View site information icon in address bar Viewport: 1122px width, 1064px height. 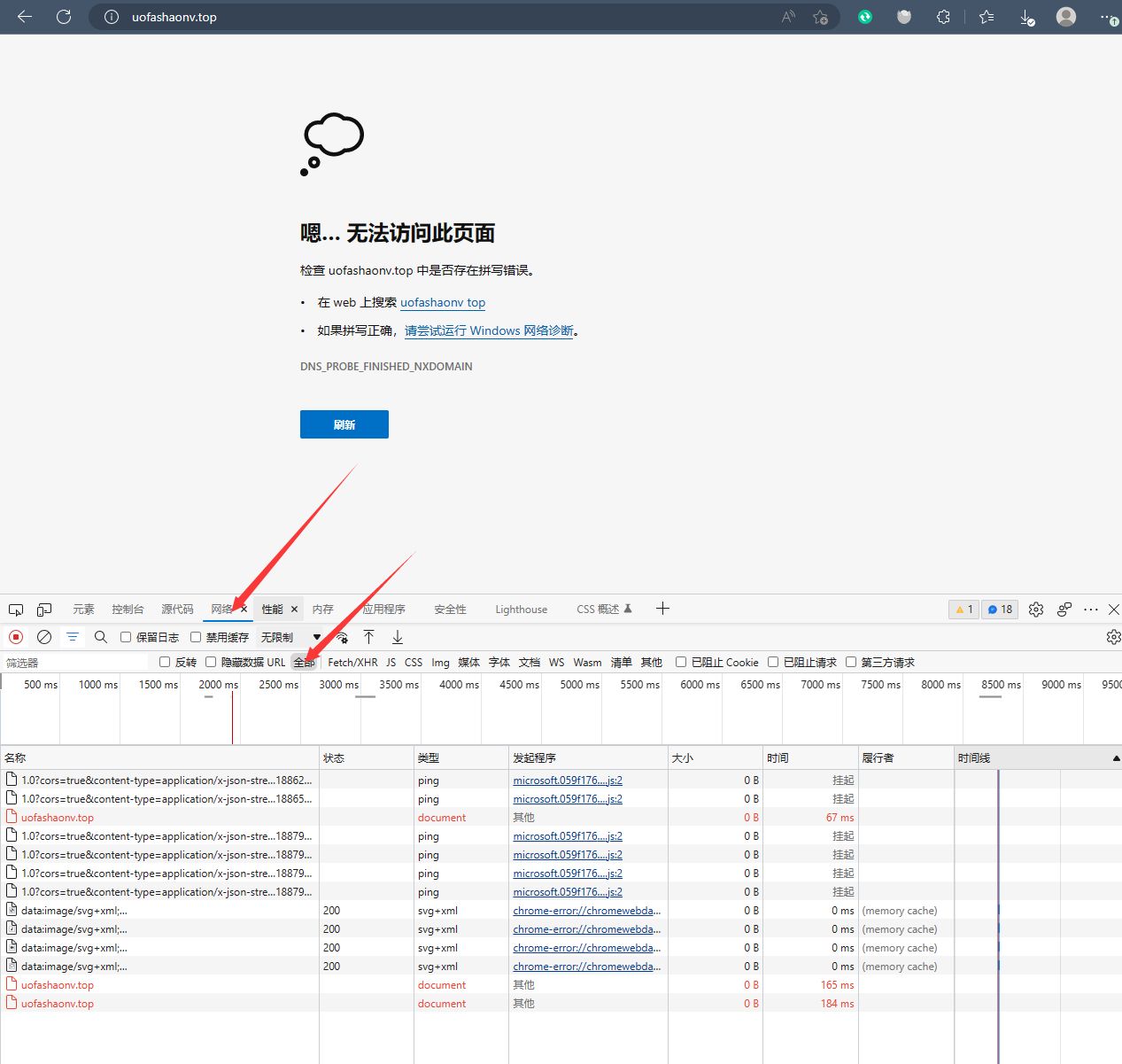coord(112,17)
